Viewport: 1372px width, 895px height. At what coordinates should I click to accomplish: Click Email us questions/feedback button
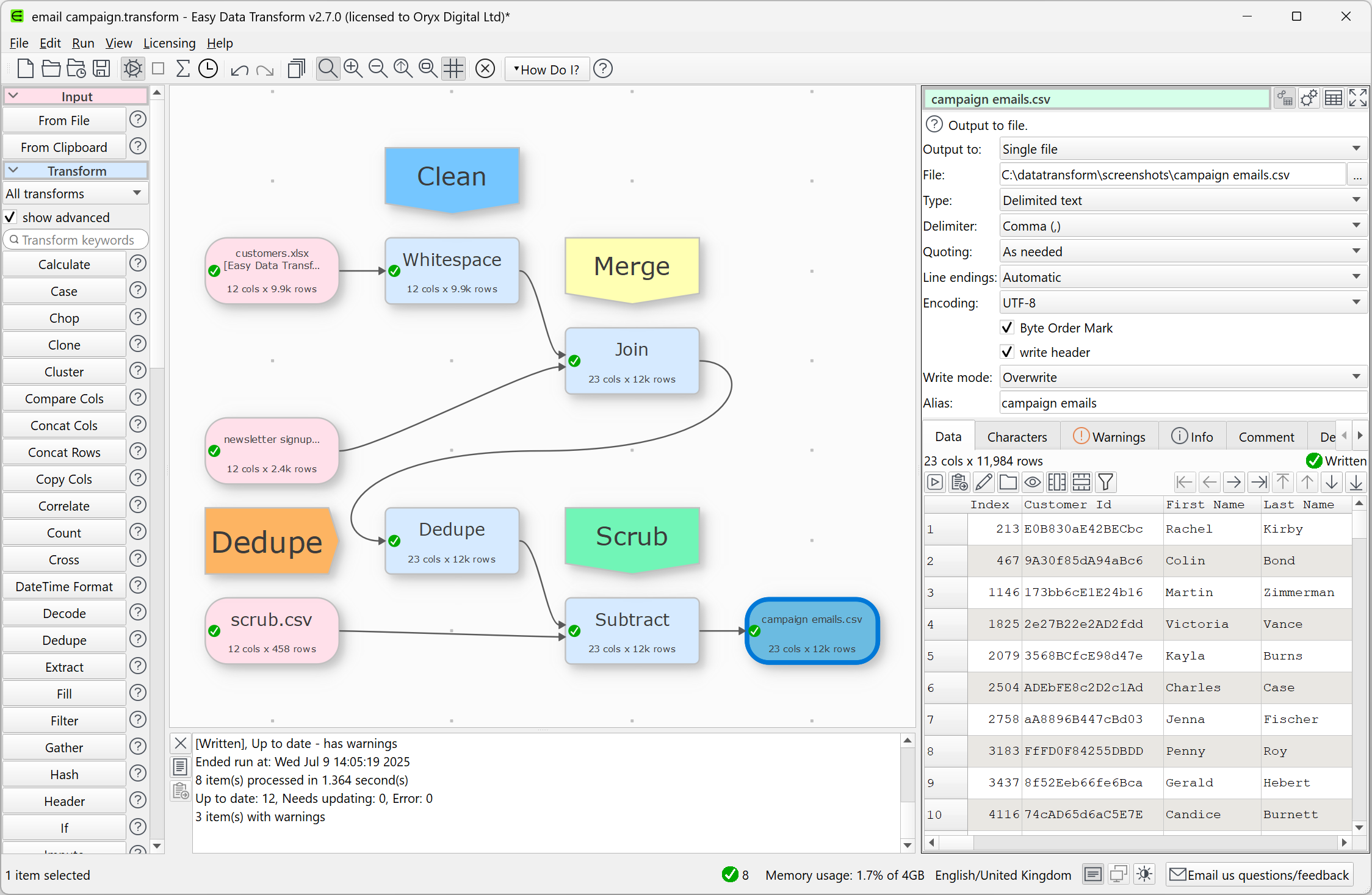pos(1260,875)
